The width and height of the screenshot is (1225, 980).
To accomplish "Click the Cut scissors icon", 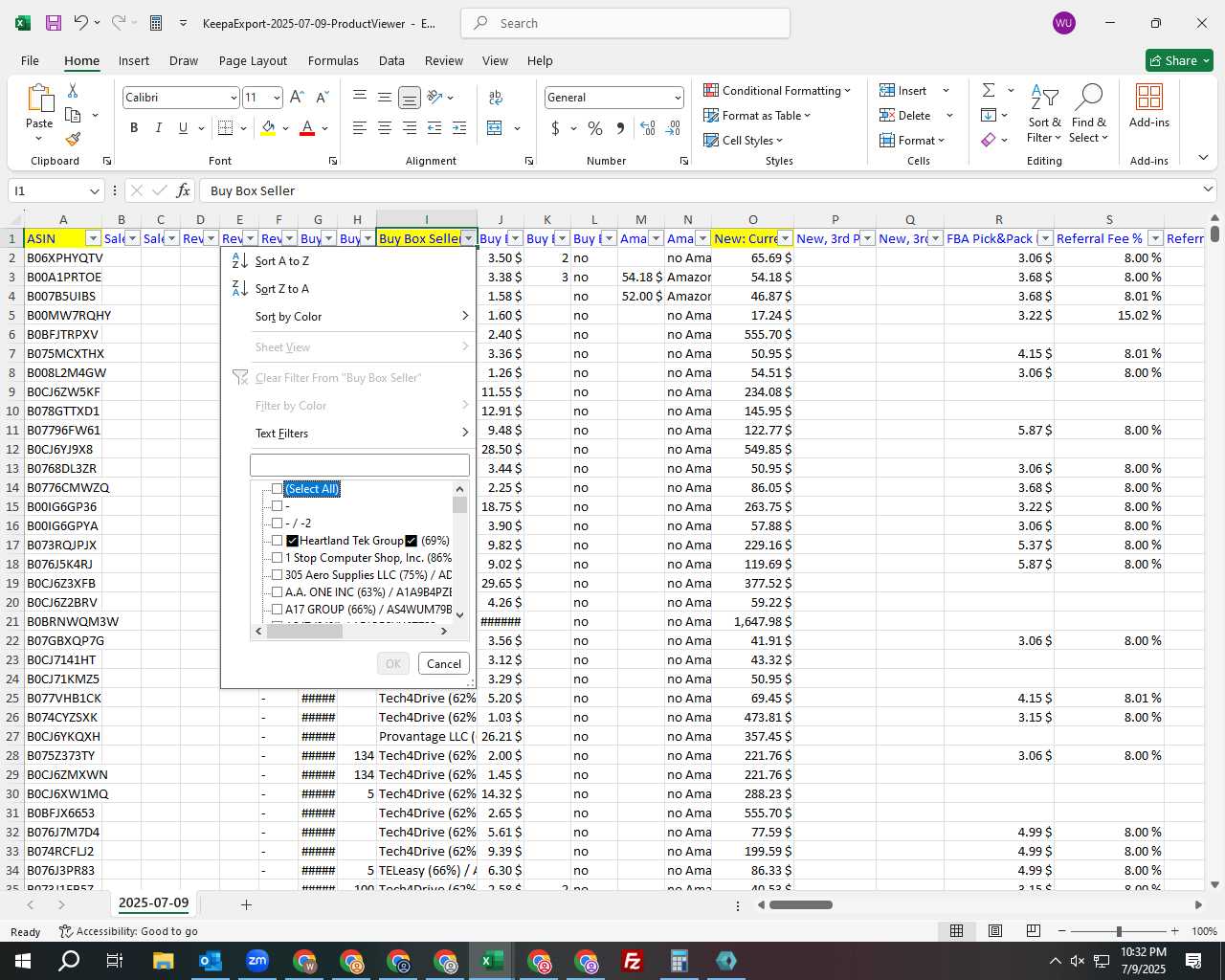I will pos(73,91).
